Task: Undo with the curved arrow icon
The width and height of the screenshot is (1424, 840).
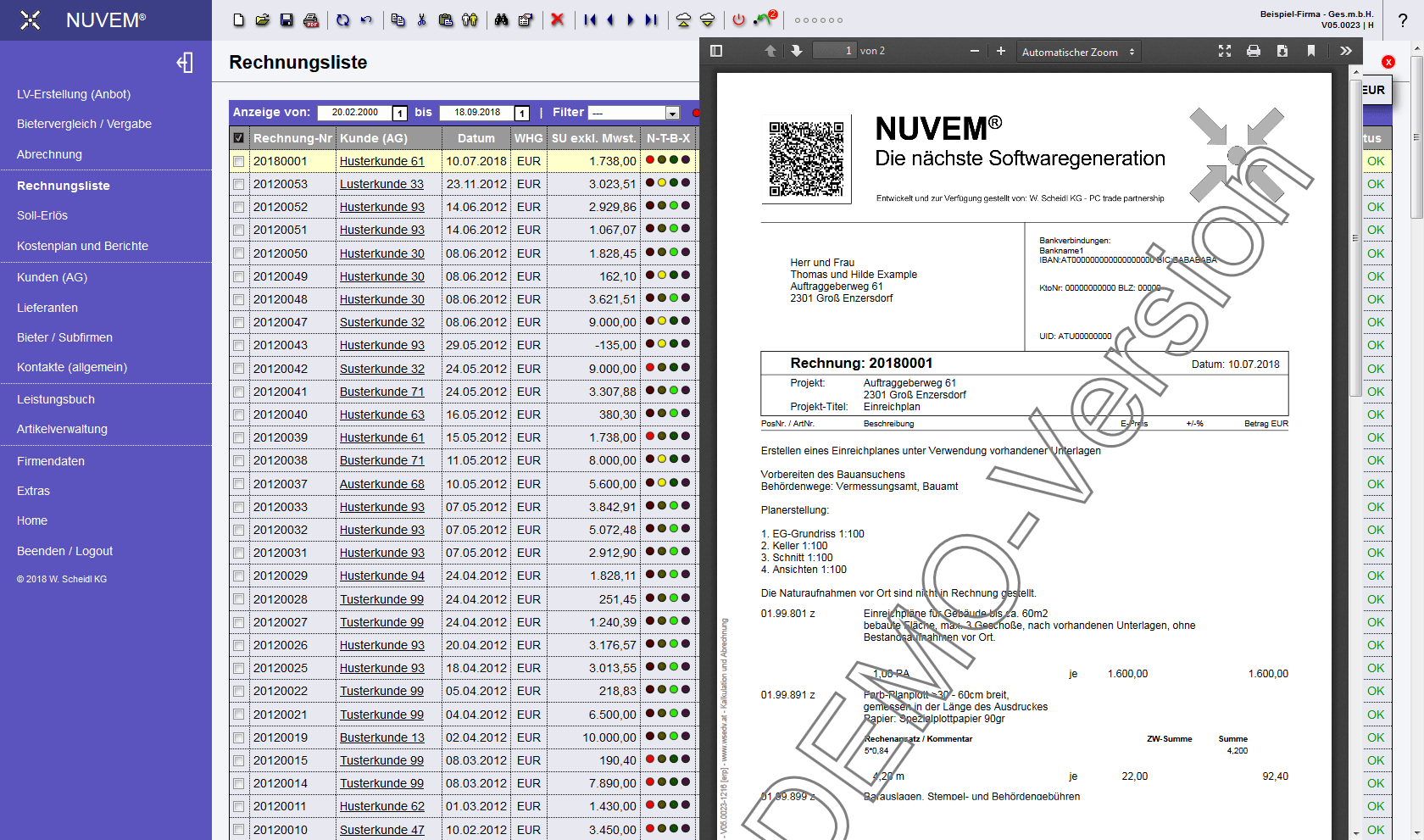Action: tap(366, 19)
